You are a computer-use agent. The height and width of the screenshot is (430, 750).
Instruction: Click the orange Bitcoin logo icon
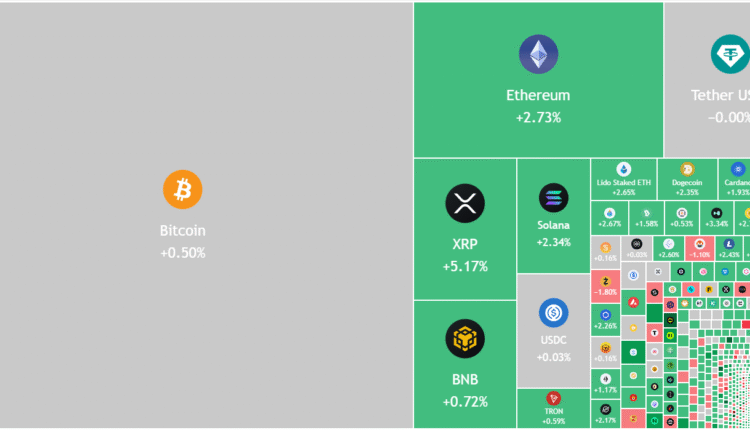pyautogui.click(x=183, y=189)
